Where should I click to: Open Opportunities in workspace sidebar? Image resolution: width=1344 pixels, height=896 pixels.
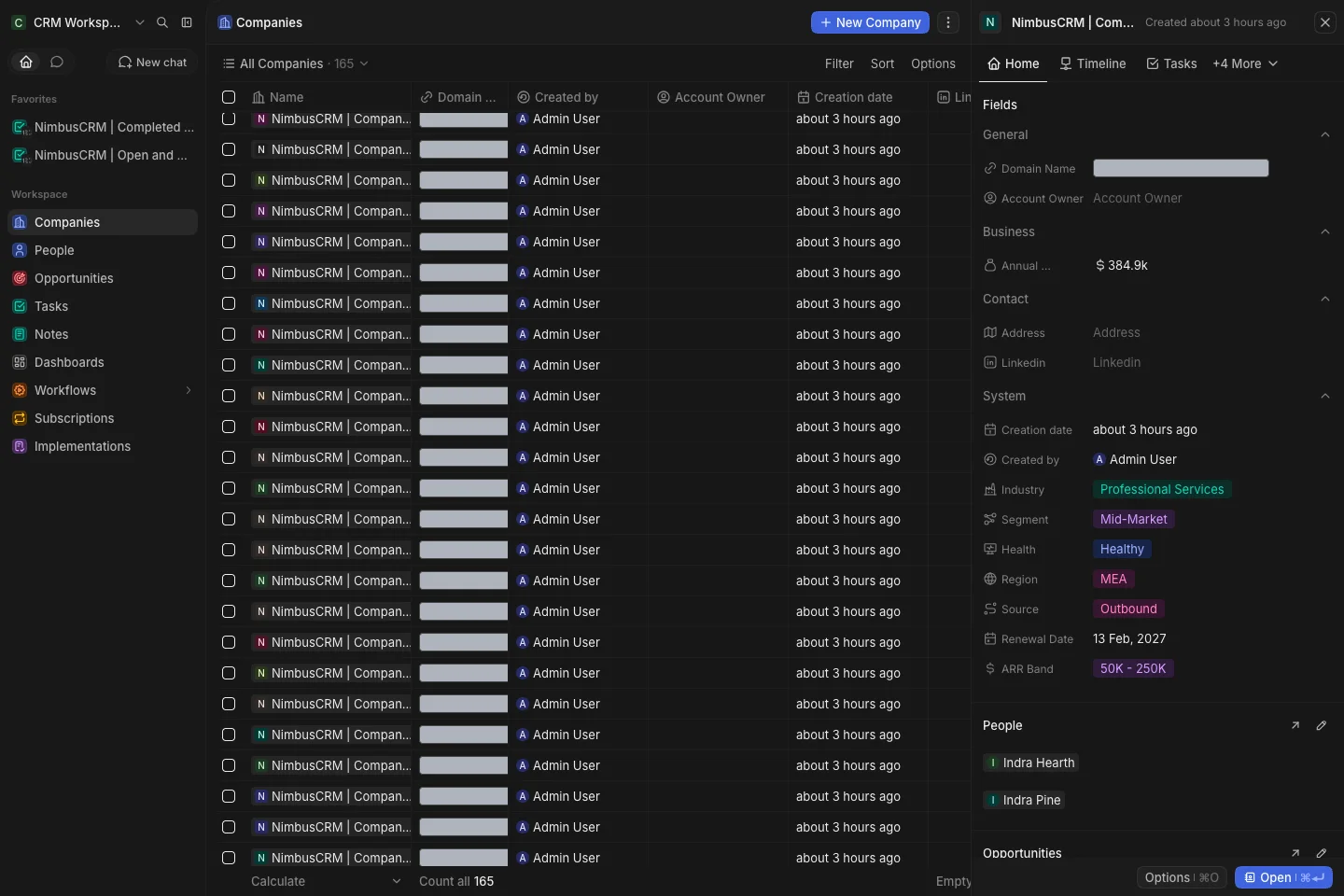click(x=103, y=278)
